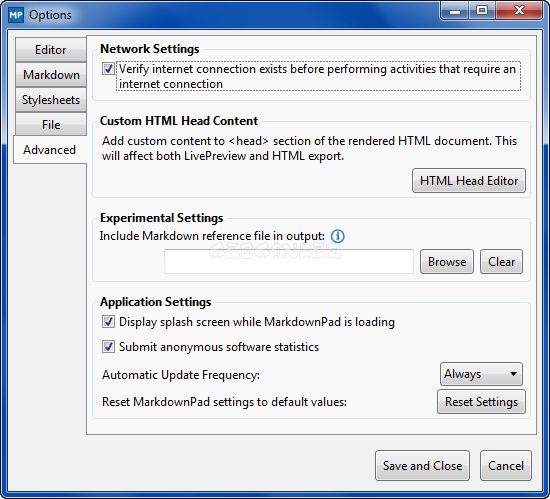Viewport: 550px width, 499px height.
Task: Switch to the Editor tab
Action: coord(51,50)
